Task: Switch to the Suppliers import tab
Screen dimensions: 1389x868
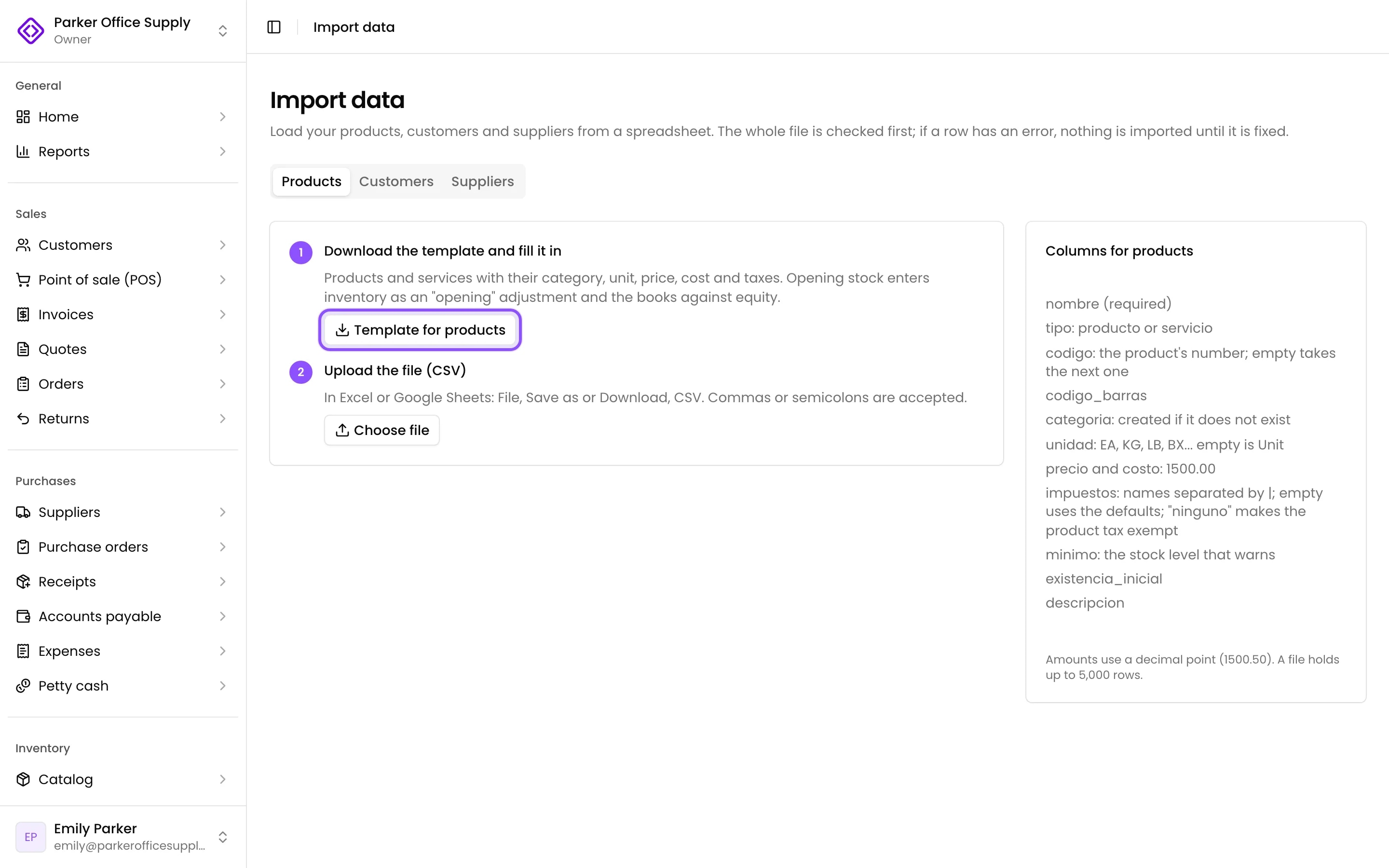Action: coord(482,181)
